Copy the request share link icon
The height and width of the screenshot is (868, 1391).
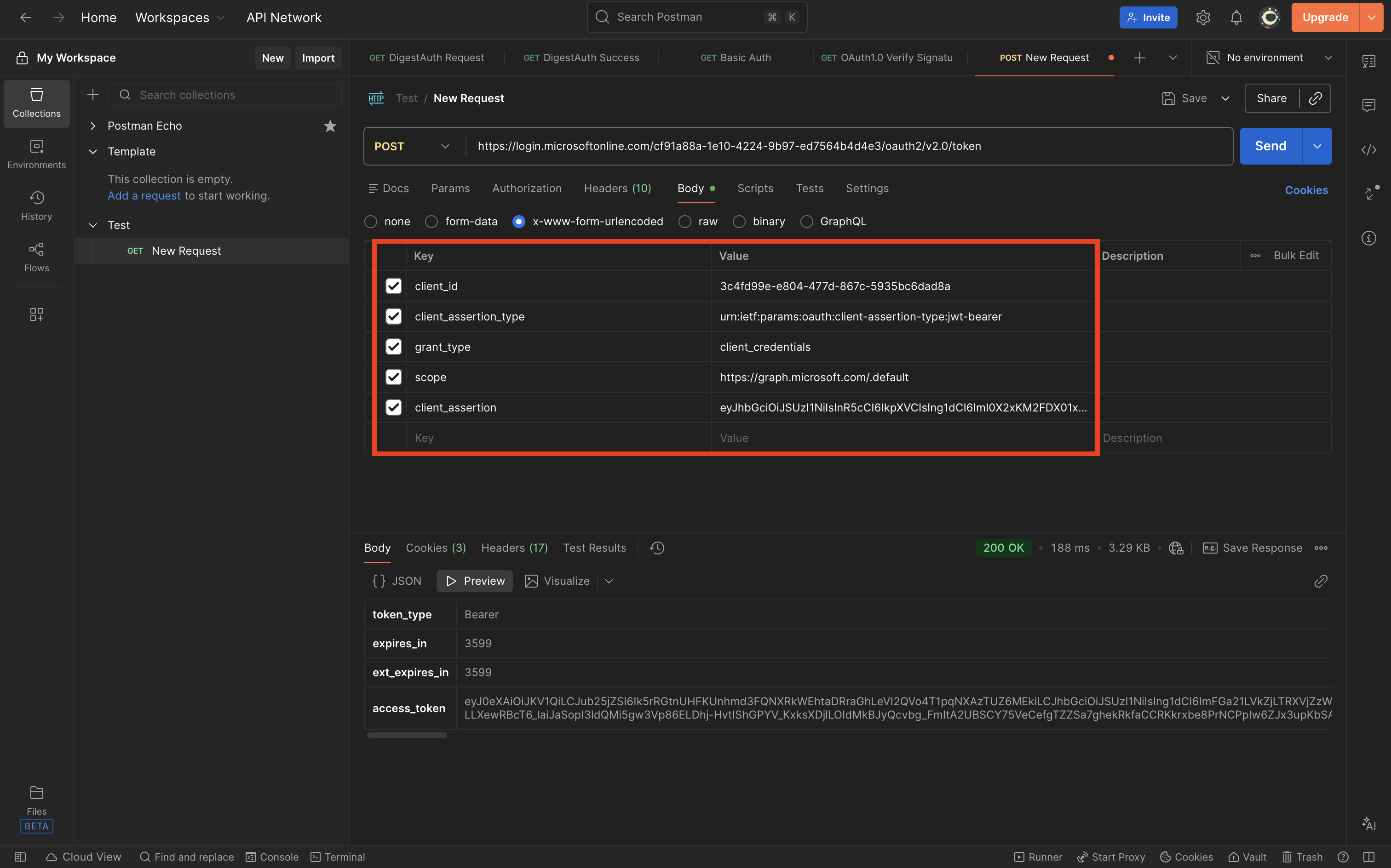1315,98
